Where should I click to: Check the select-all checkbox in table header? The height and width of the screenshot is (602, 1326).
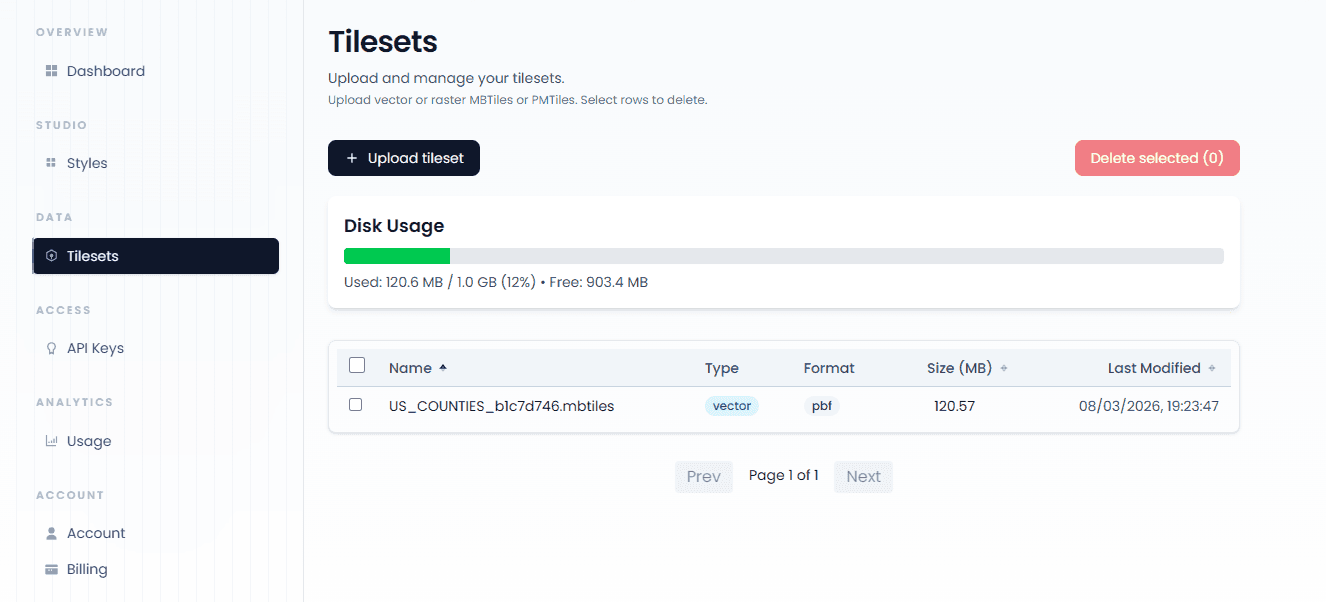[357, 365]
